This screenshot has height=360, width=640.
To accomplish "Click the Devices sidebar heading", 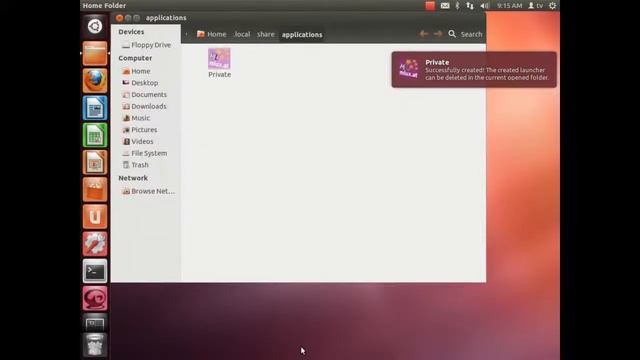I will pyautogui.click(x=131, y=32).
